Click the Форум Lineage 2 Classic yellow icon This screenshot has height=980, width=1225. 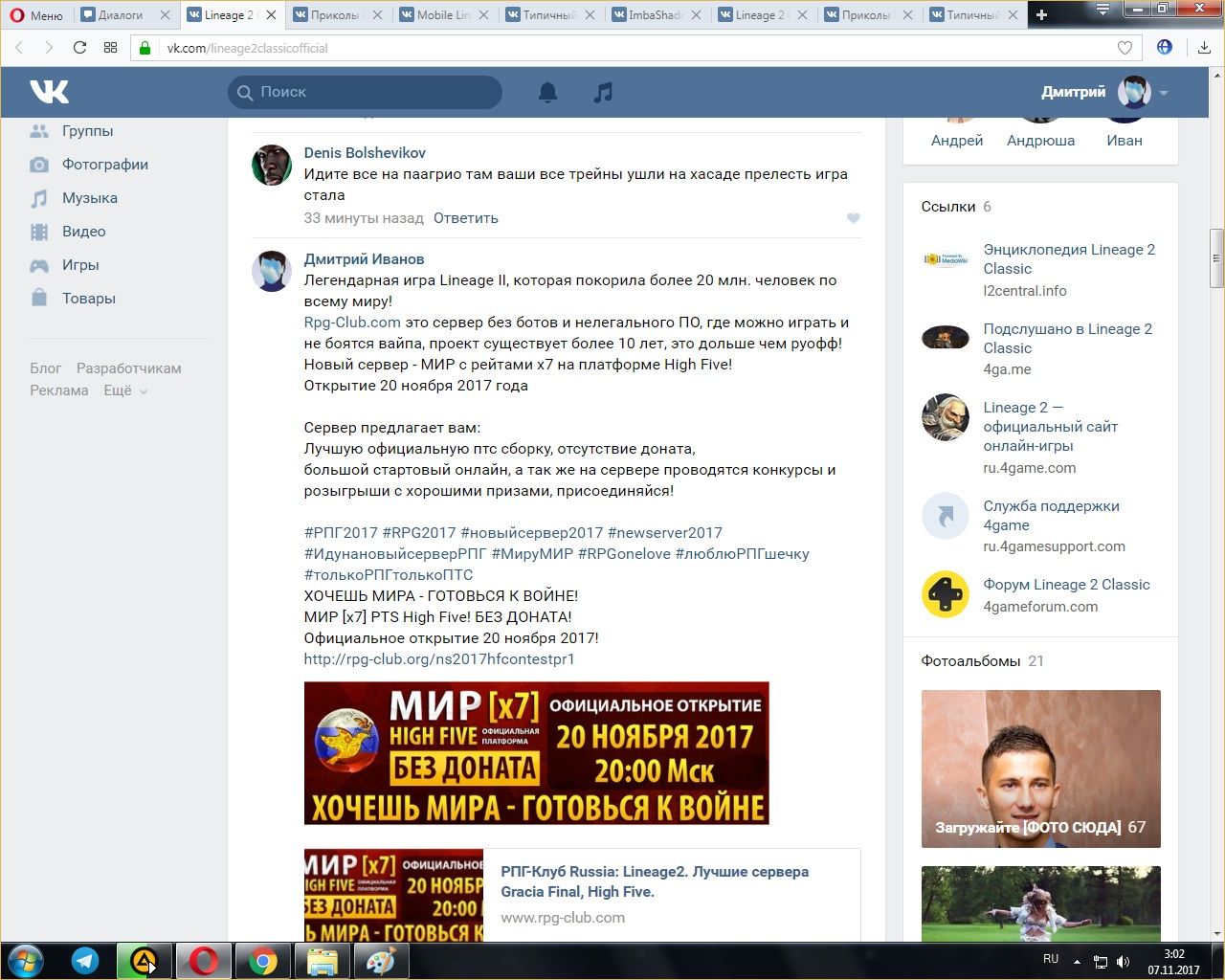coord(946,594)
